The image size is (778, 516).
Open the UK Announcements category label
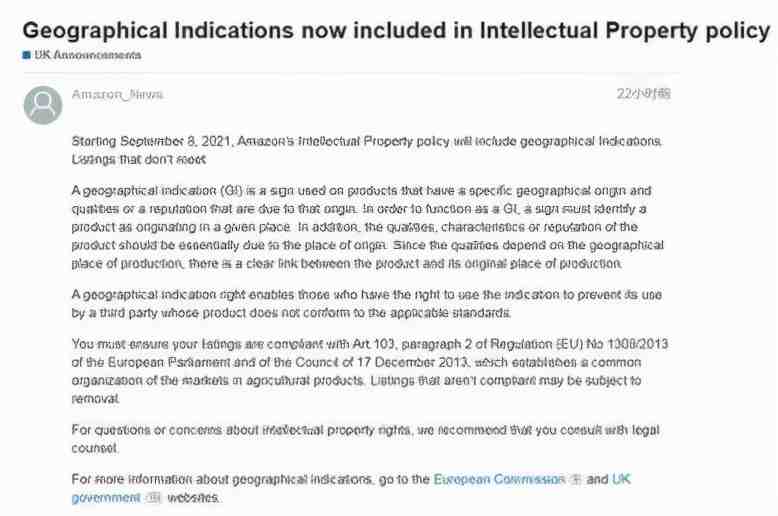(x=87, y=55)
